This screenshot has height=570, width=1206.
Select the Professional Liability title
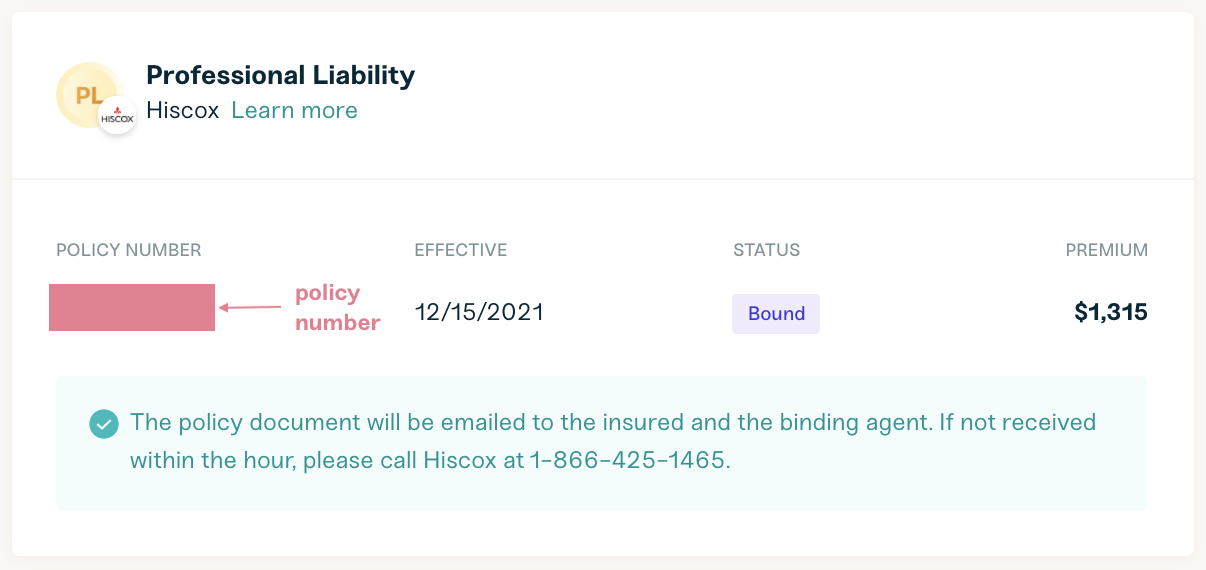(280, 75)
